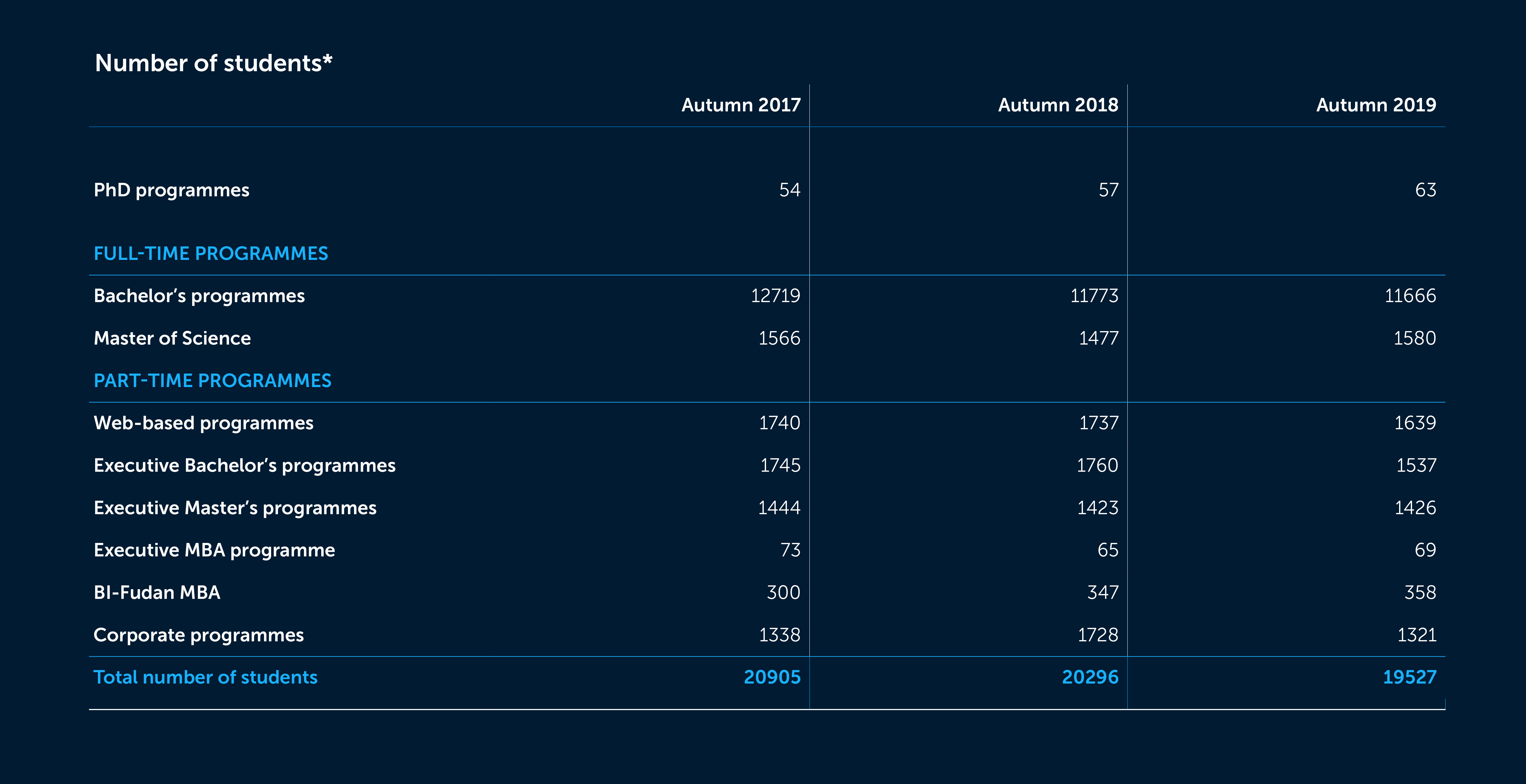Click the 'Number of students*' title
Viewport: 1526px width, 784px height.
coord(213,63)
